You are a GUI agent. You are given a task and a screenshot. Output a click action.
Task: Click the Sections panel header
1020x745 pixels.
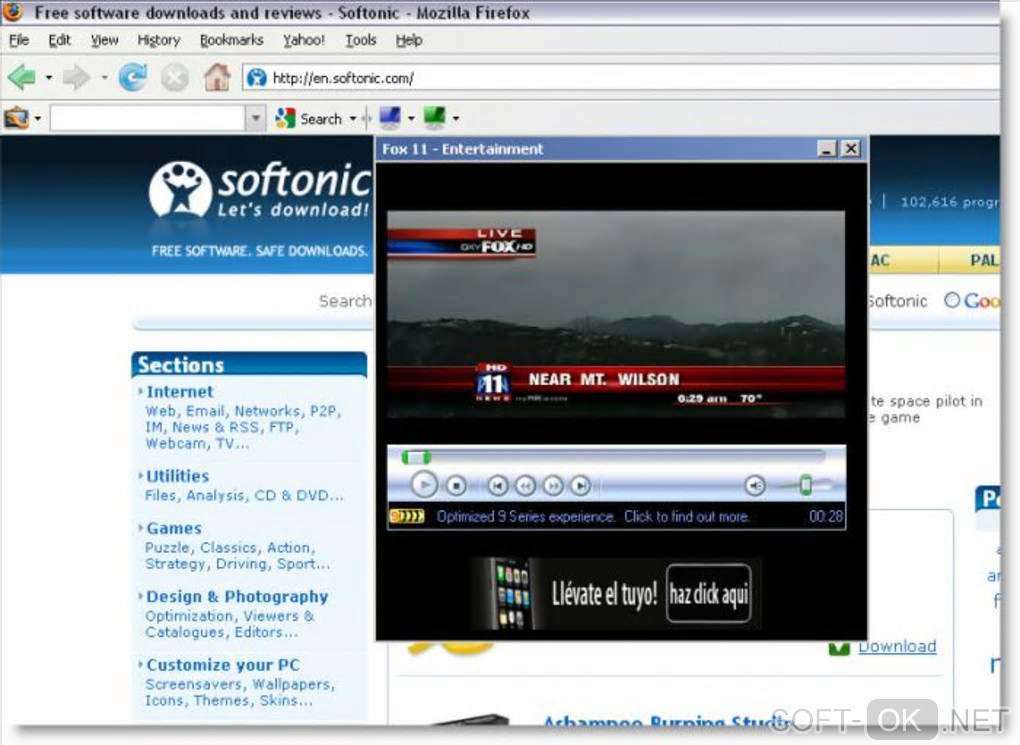[x=249, y=364]
